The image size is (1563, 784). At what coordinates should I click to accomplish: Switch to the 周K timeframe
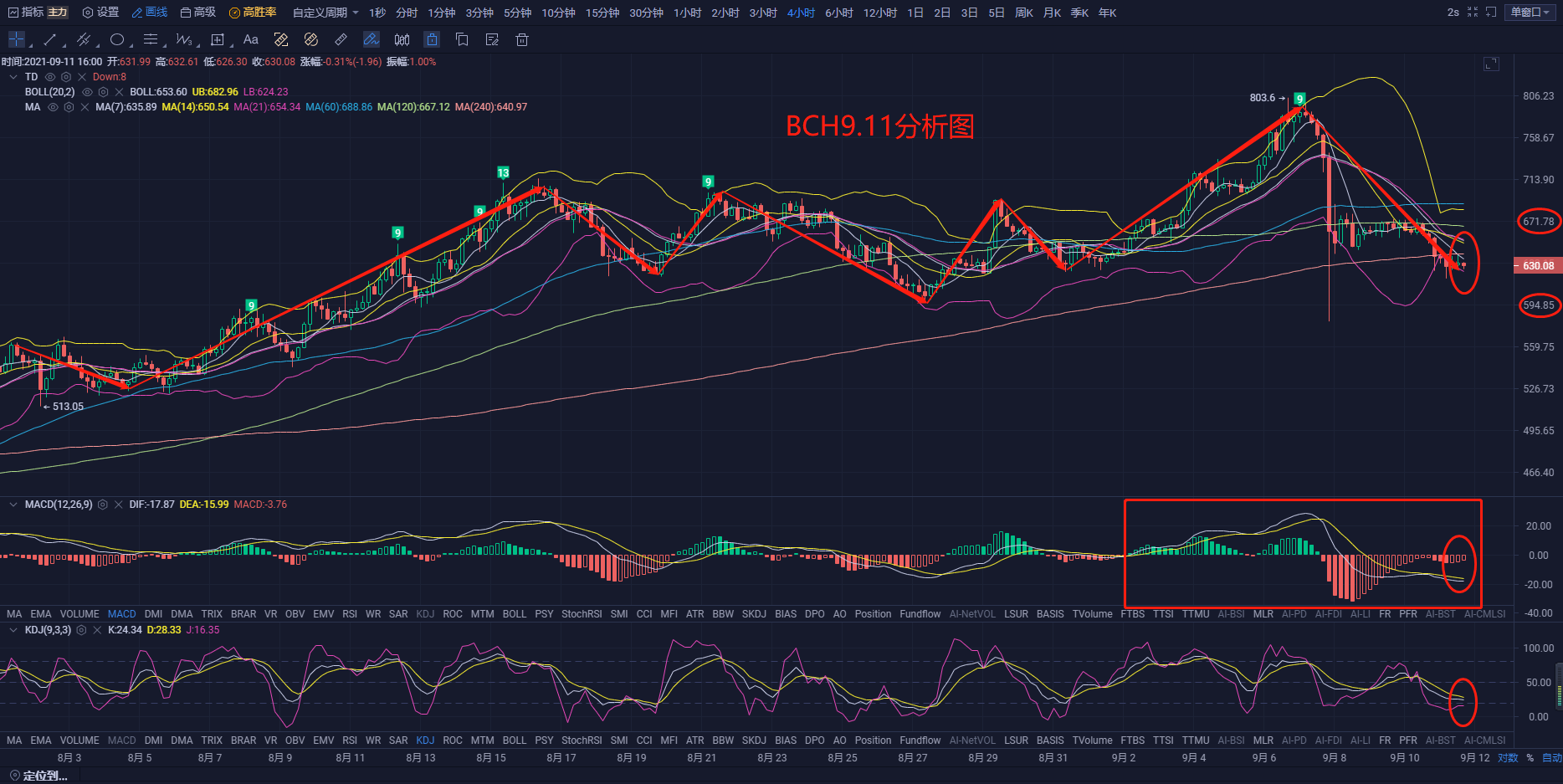1024,13
